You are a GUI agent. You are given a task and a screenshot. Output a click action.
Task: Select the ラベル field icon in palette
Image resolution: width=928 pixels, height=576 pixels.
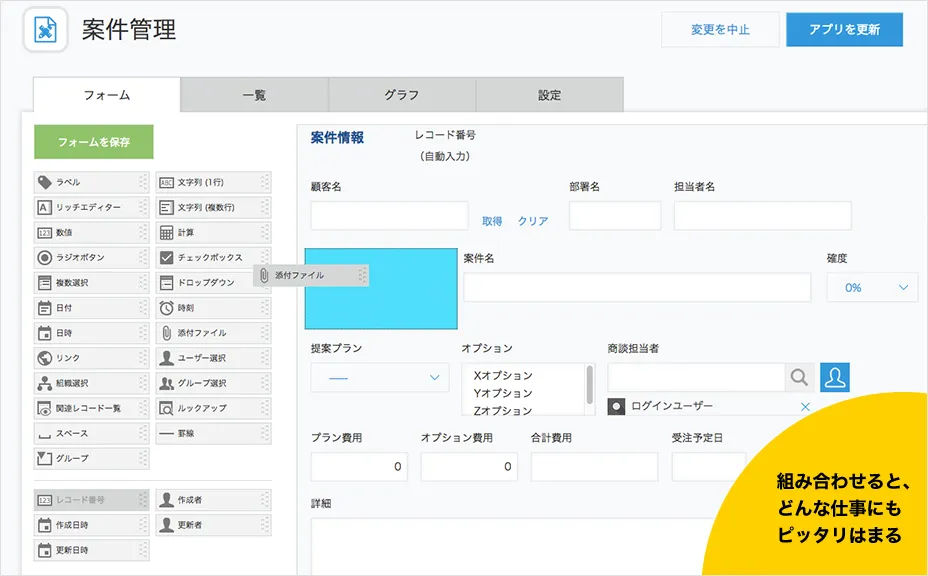(x=45, y=182)
